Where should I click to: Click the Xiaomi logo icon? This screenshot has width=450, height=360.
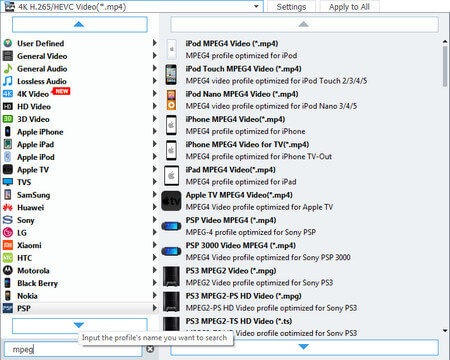coord(8,245)
